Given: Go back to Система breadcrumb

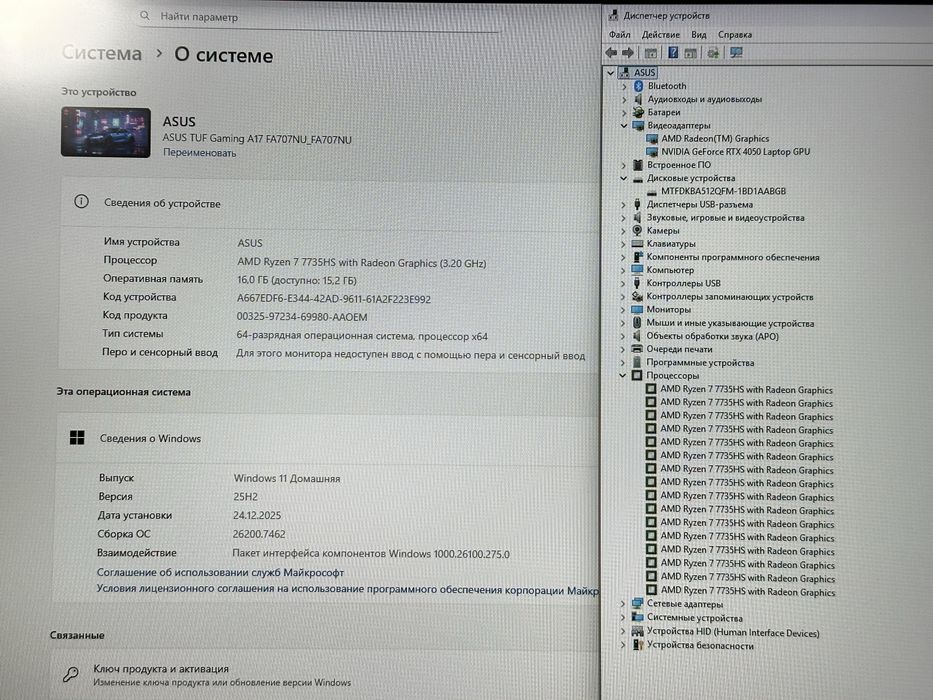Looking at the screenshot, I should (x=102, y=54).
